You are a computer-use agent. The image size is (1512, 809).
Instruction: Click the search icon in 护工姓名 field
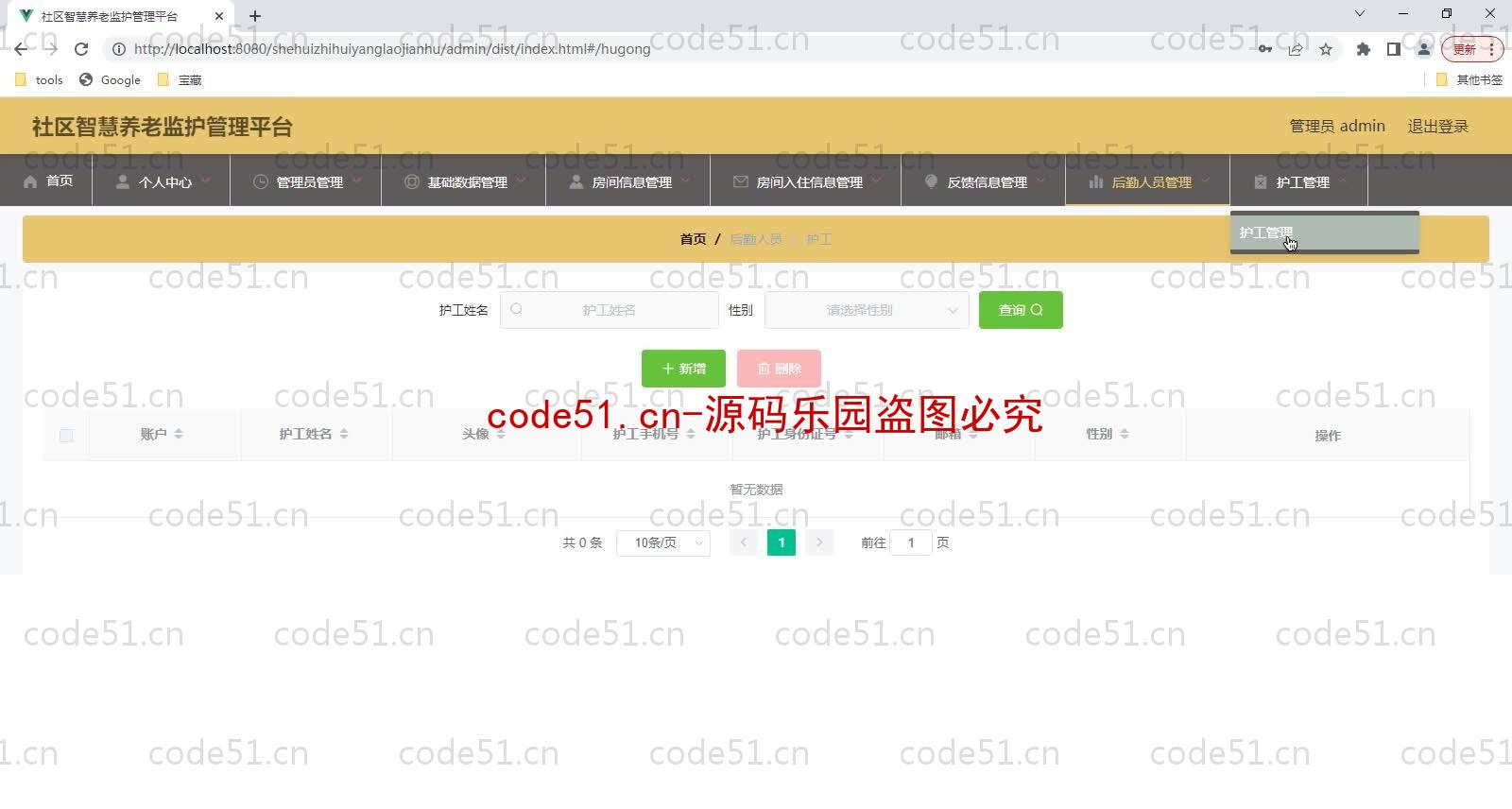coord(516,309)
